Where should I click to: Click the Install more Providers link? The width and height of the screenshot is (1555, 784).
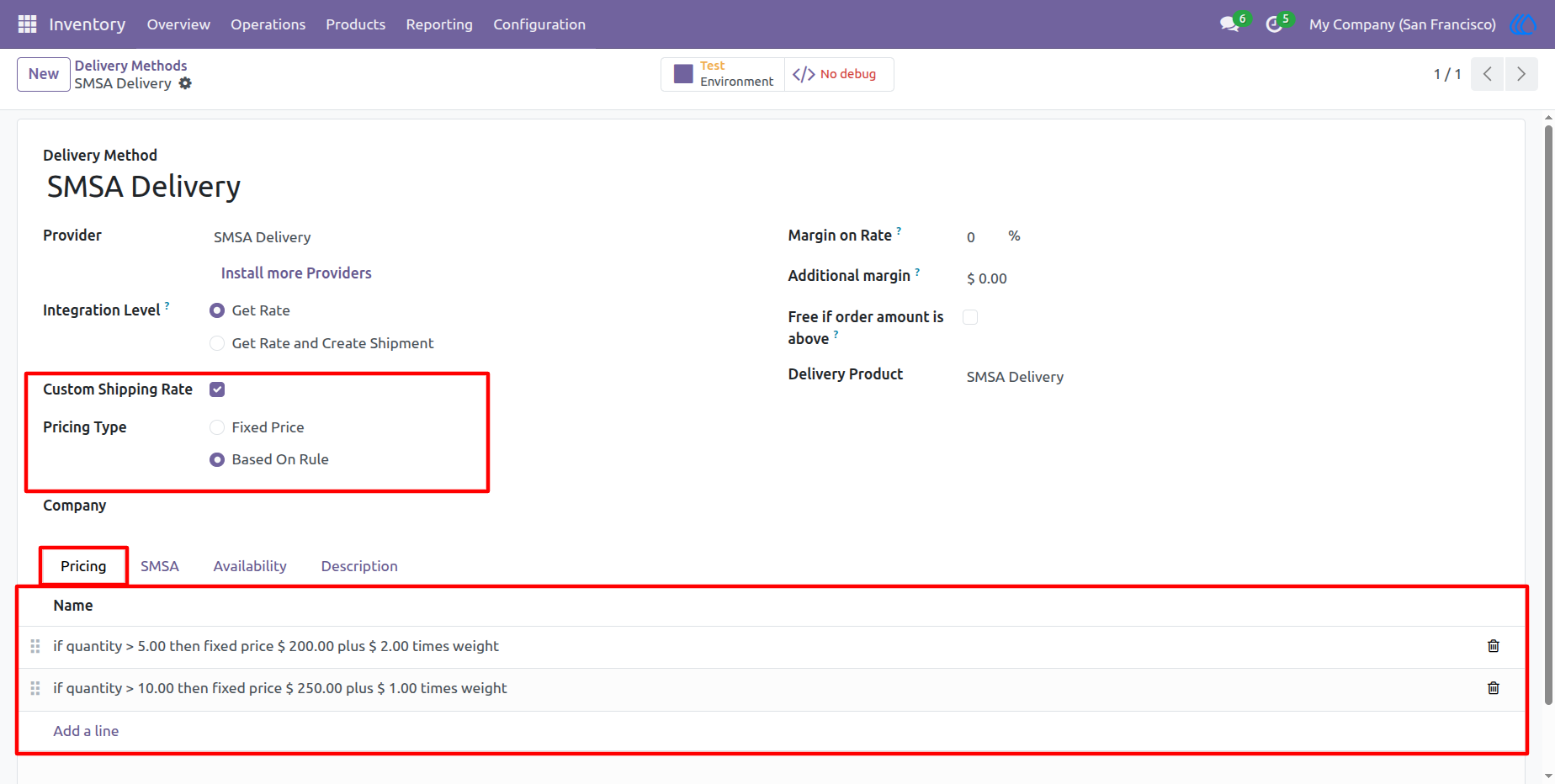coord(296,273)
